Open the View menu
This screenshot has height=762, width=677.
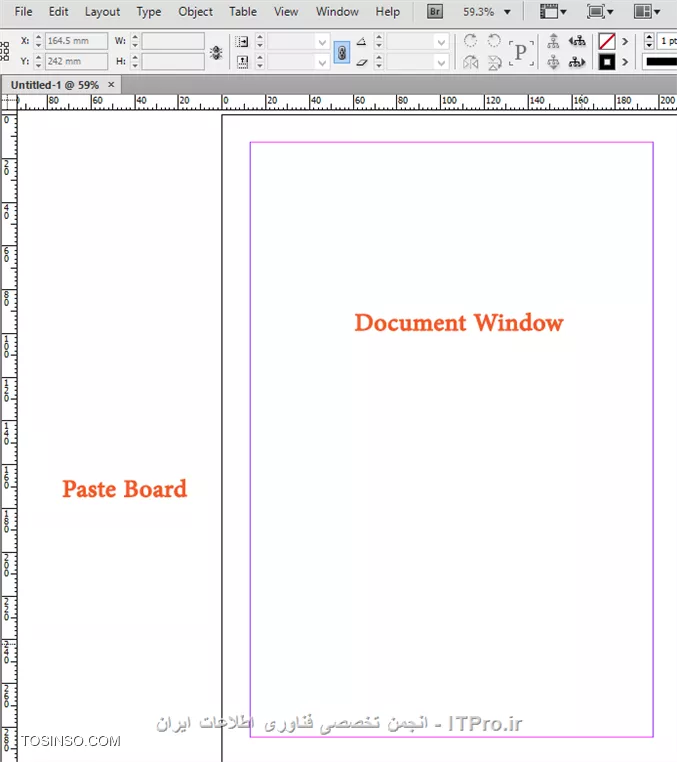286,12
